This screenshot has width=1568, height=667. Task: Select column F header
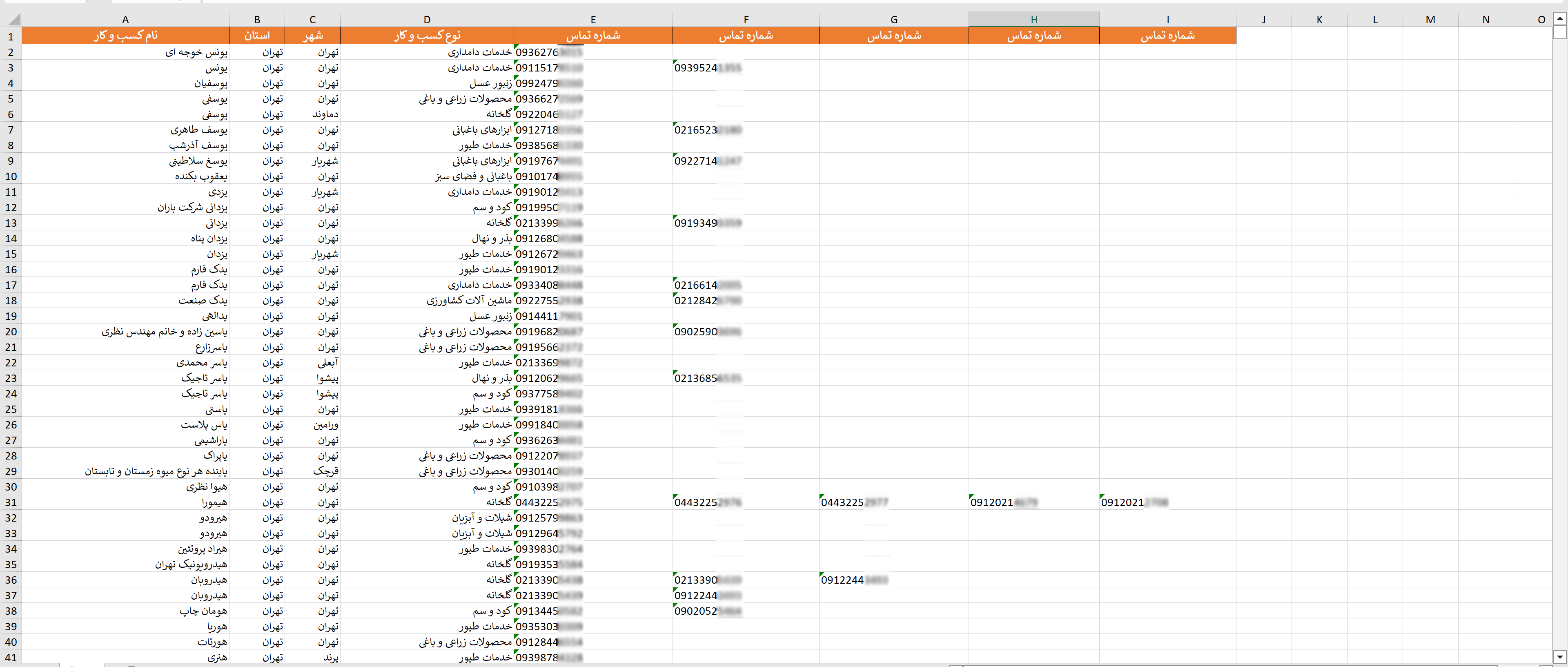click(746, 20)
